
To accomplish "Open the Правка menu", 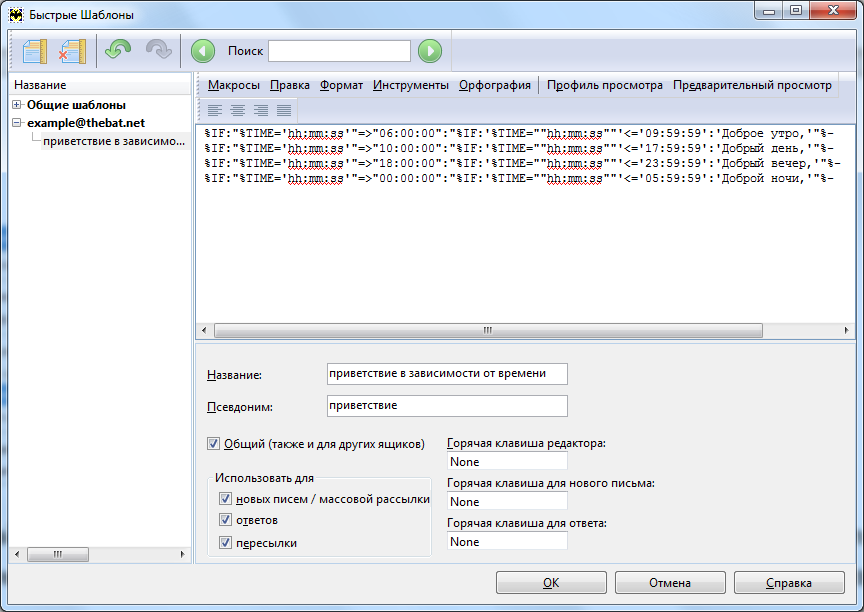I will tap(290, 85).
